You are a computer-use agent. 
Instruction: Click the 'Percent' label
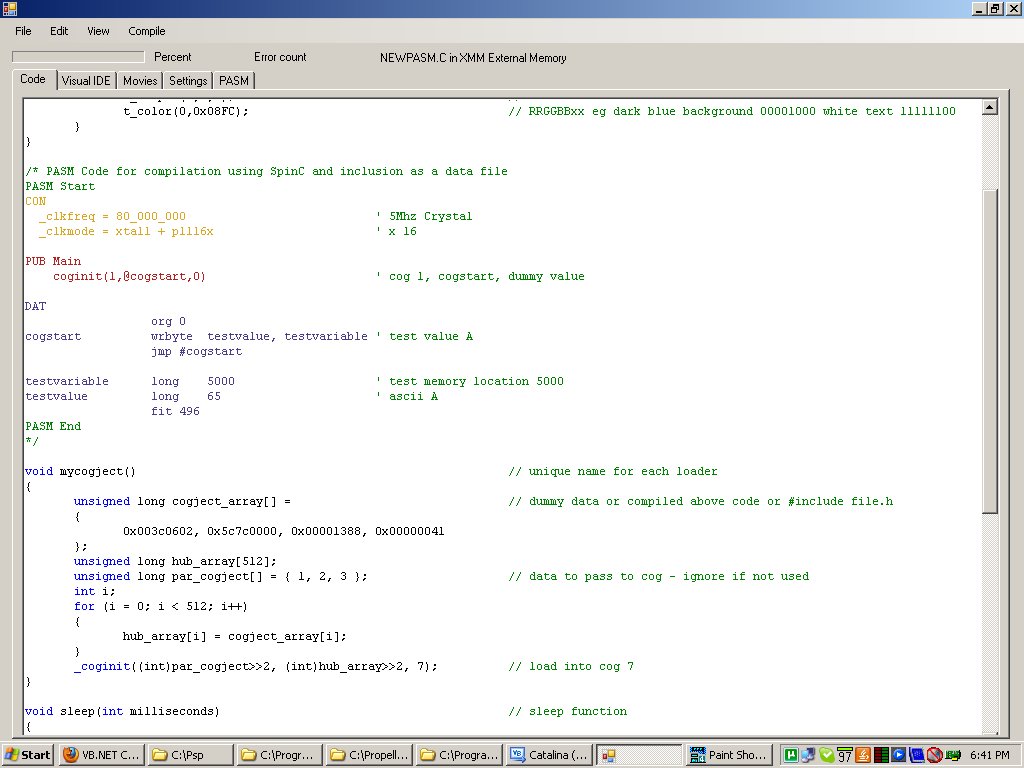[172, 57]
